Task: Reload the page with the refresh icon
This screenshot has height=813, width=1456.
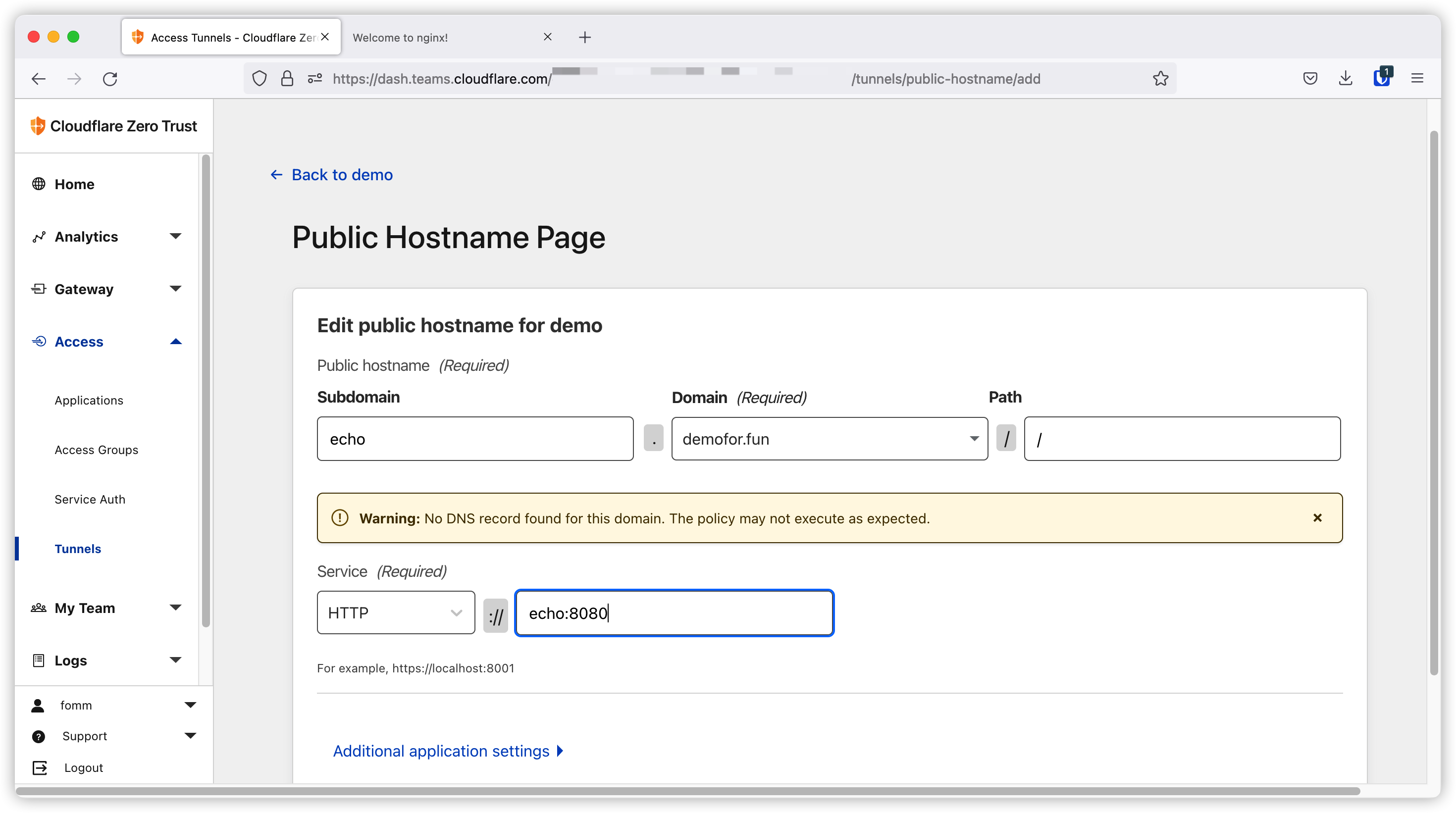Action: 110,79
